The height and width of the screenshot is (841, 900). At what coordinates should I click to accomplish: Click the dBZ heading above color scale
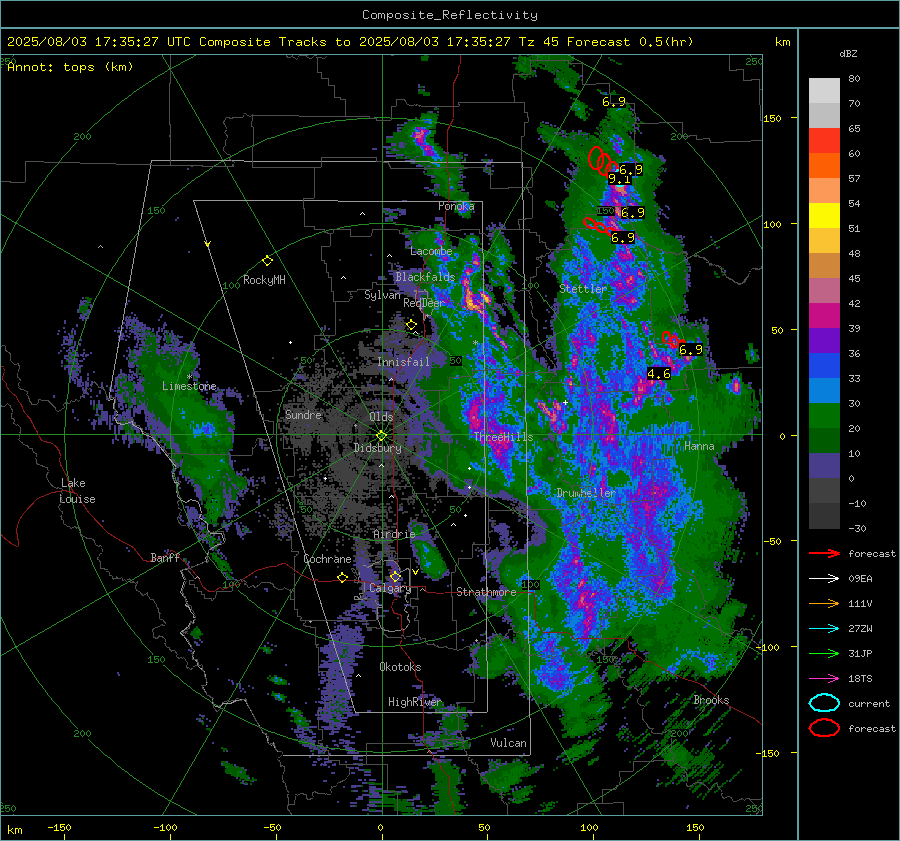tap(848, 54)
